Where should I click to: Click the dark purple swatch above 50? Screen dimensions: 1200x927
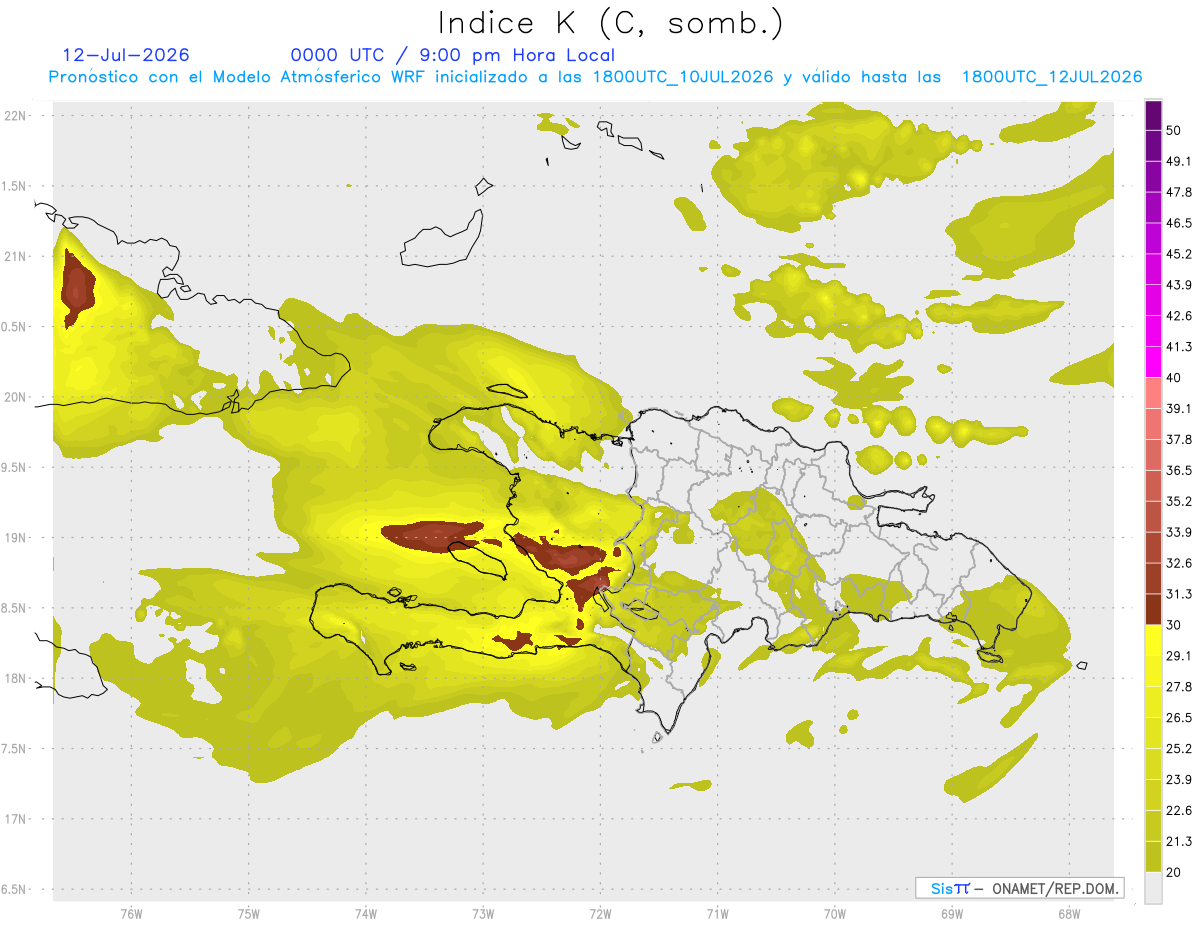pos(1153,115)
